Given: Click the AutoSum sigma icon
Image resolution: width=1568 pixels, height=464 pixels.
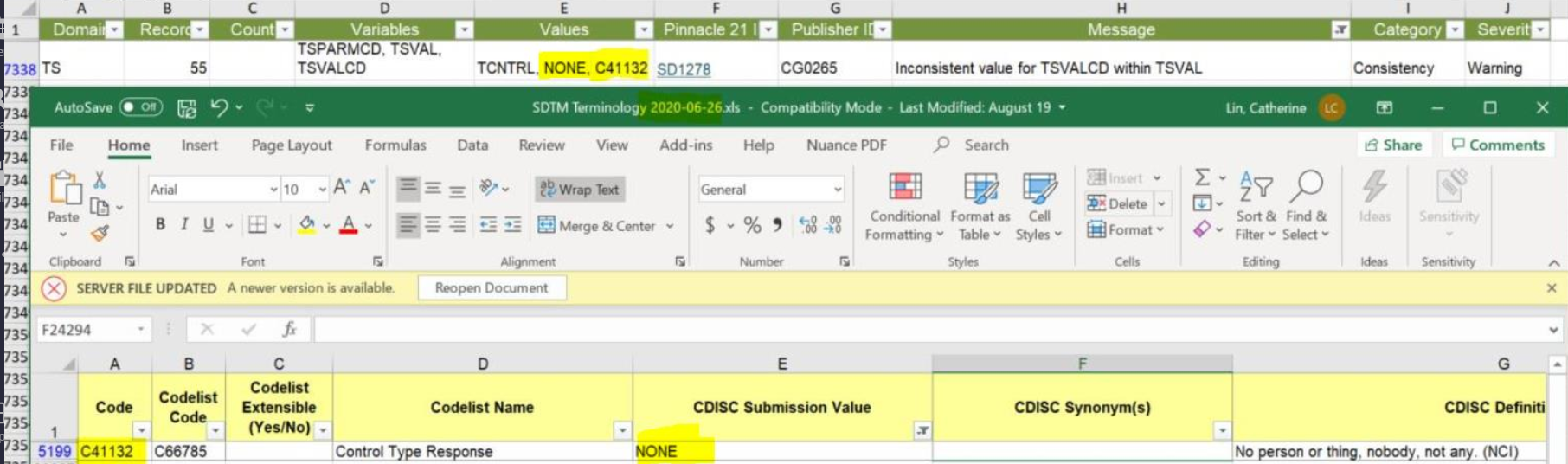Looking at the screenshot, I should [1203, 177].
